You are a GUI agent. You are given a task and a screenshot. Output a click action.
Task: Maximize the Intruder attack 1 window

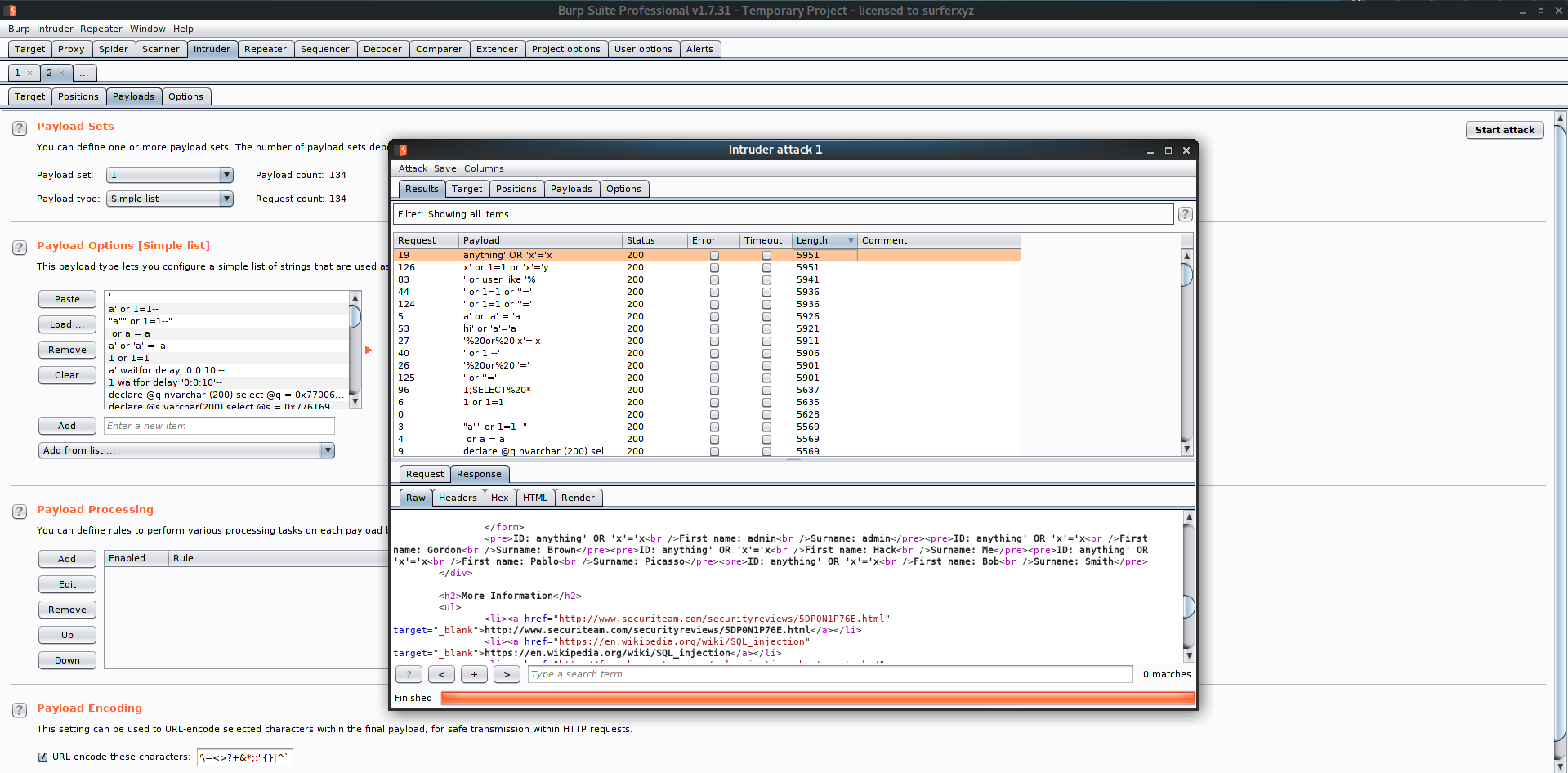(1168, 150)
